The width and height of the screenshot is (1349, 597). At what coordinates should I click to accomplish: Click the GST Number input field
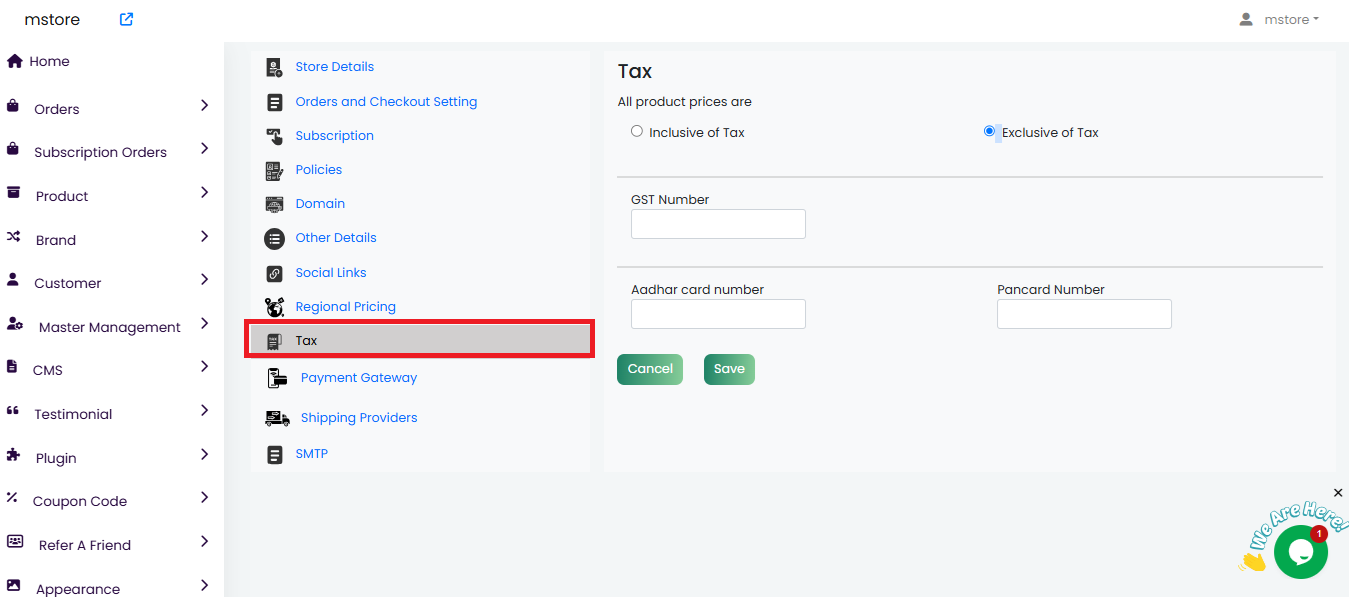coord(718,224)
